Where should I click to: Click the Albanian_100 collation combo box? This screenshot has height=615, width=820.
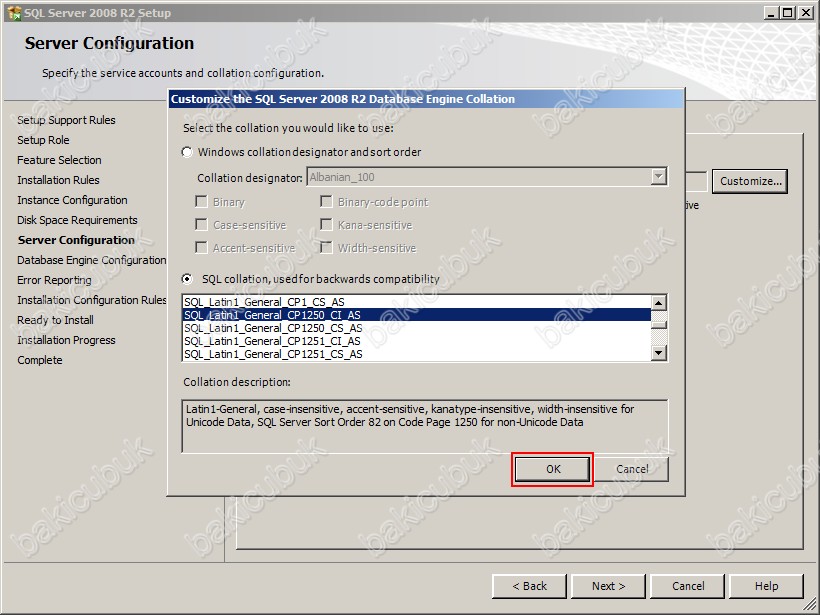click(487, 177)
